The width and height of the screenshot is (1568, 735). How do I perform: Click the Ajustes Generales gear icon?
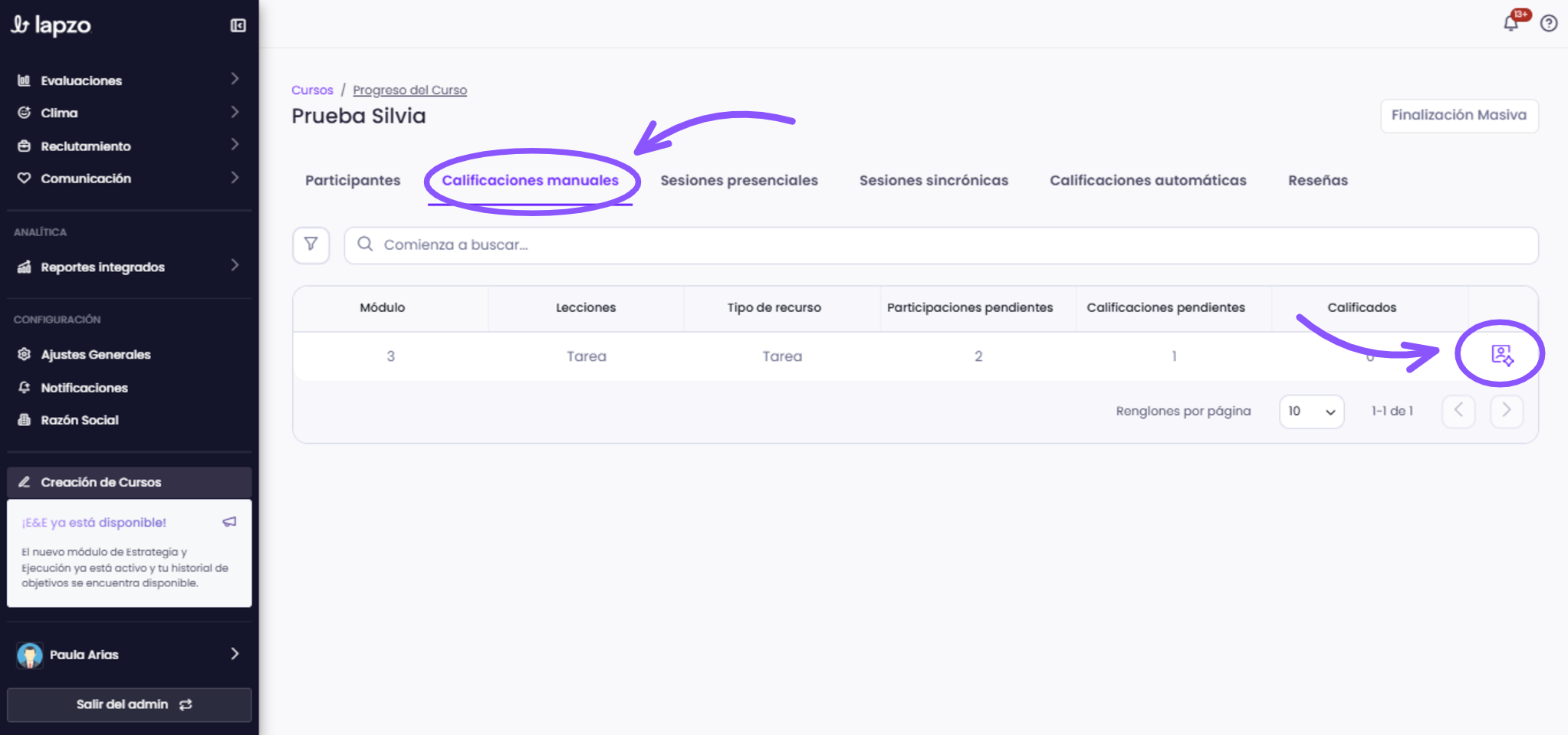(25, 354)
